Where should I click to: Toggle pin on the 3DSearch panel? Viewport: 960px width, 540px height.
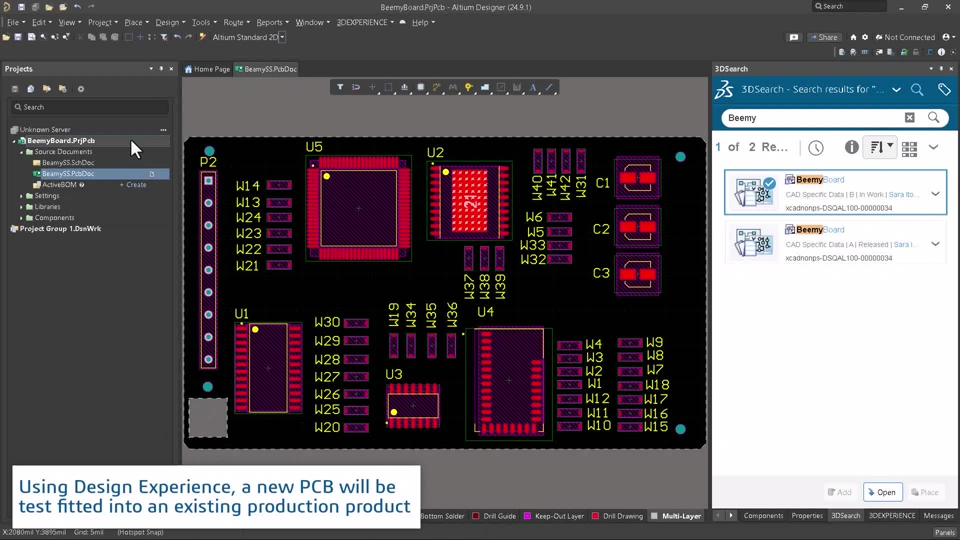click(941, 69)
